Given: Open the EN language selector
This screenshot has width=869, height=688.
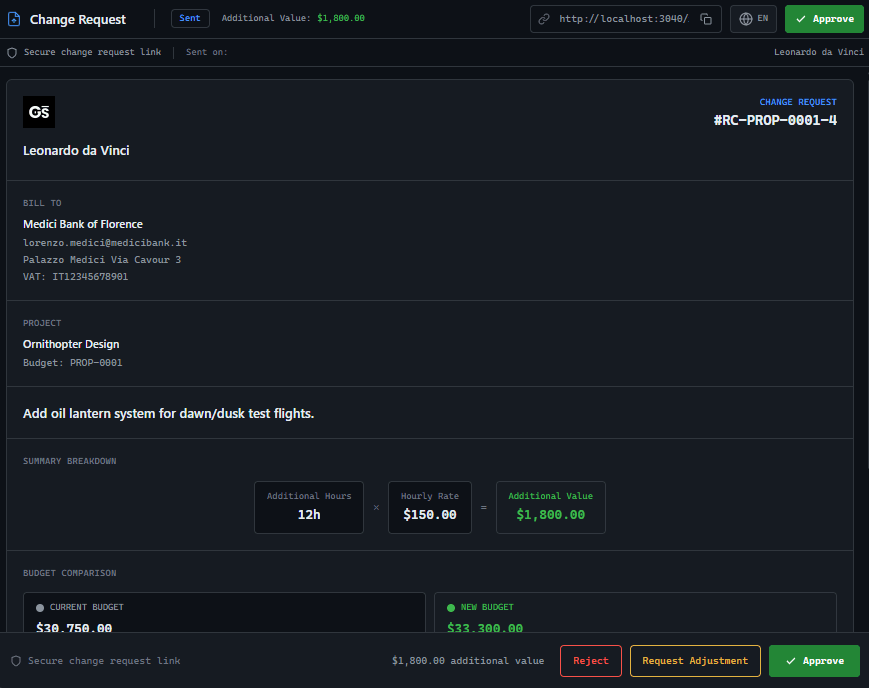Looking at the screenshot, I should [754, 19].
